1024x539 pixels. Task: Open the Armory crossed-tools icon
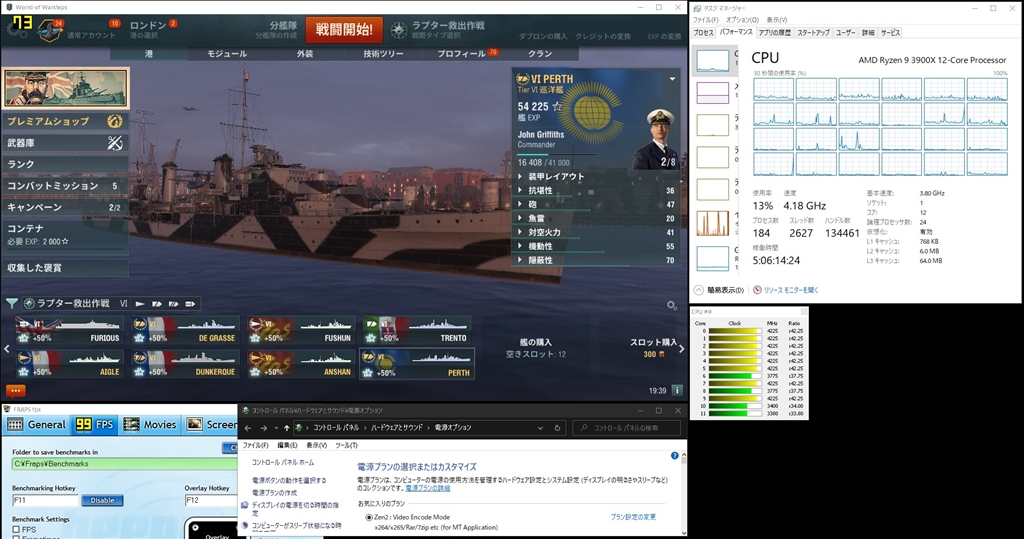coord(115,142)
